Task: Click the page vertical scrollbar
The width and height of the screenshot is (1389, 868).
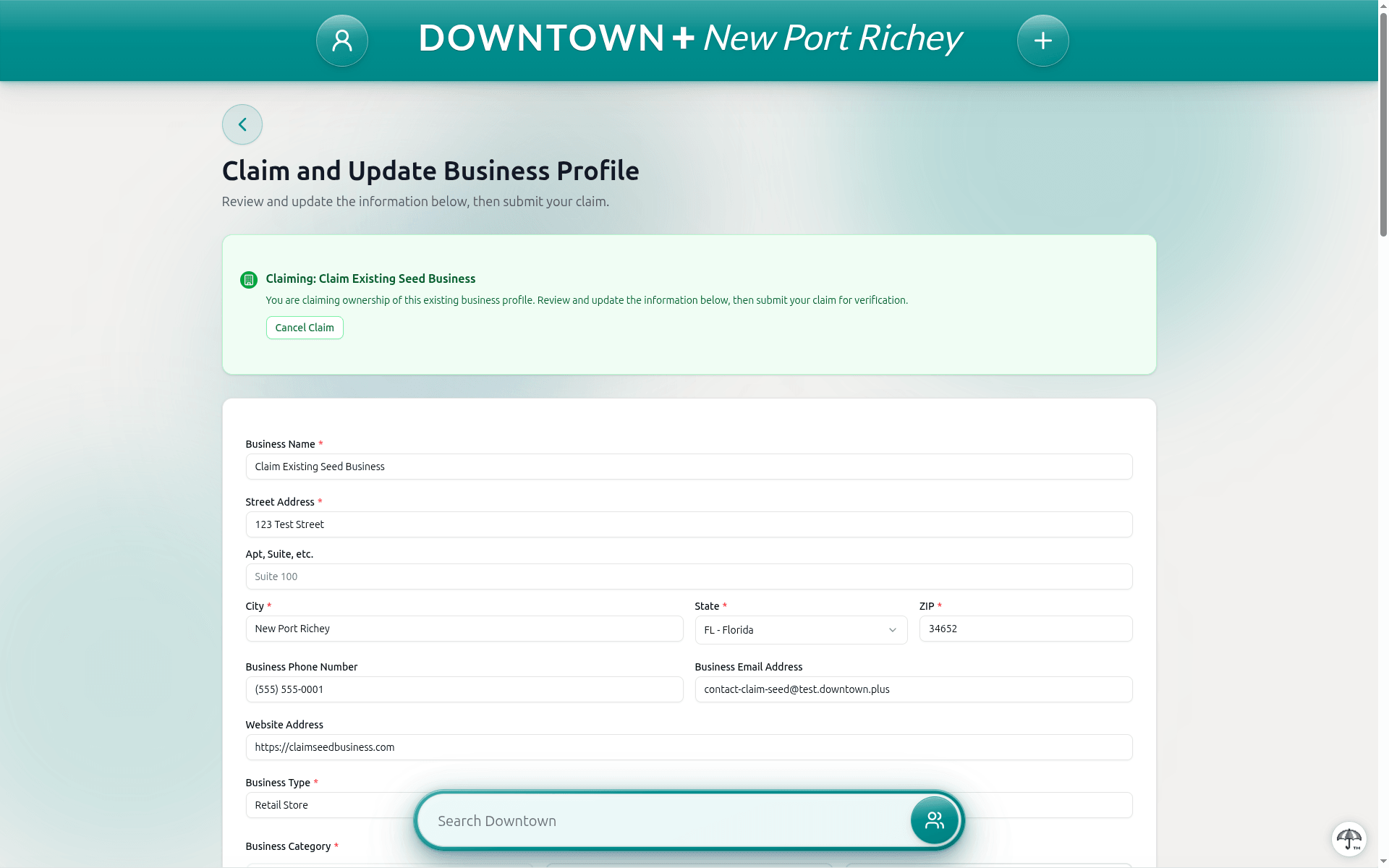Action: [1383, 123]
